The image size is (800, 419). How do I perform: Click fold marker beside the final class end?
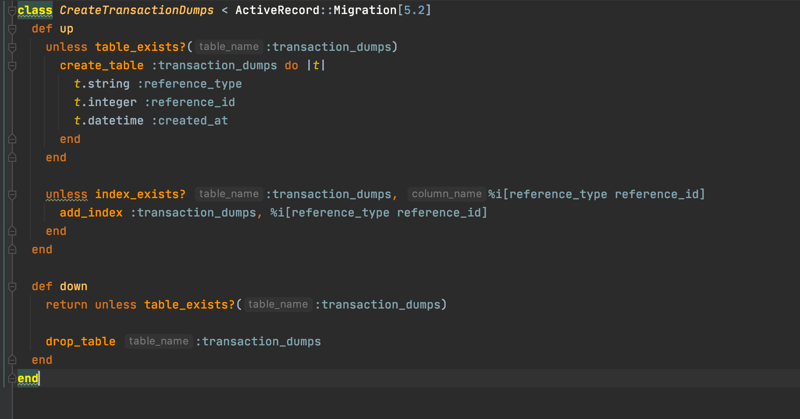pos(12,379)
